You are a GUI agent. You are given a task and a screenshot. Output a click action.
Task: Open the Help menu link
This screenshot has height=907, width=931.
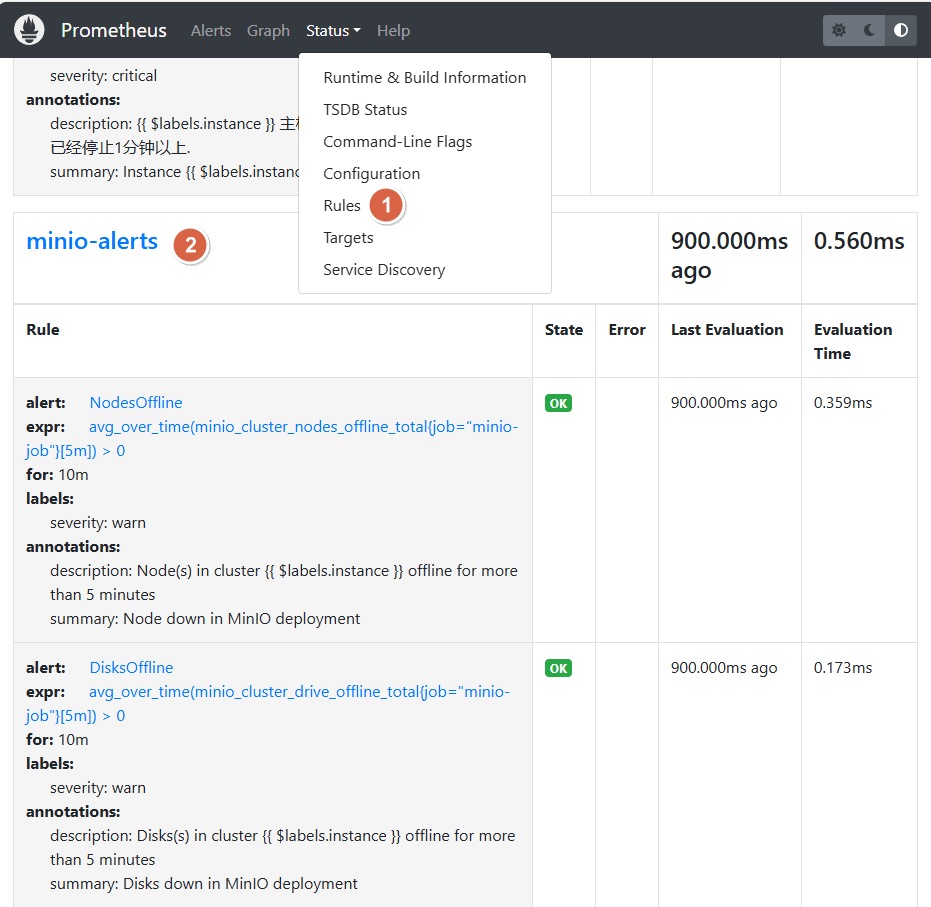pyautogui.click(x=394, y=31)
